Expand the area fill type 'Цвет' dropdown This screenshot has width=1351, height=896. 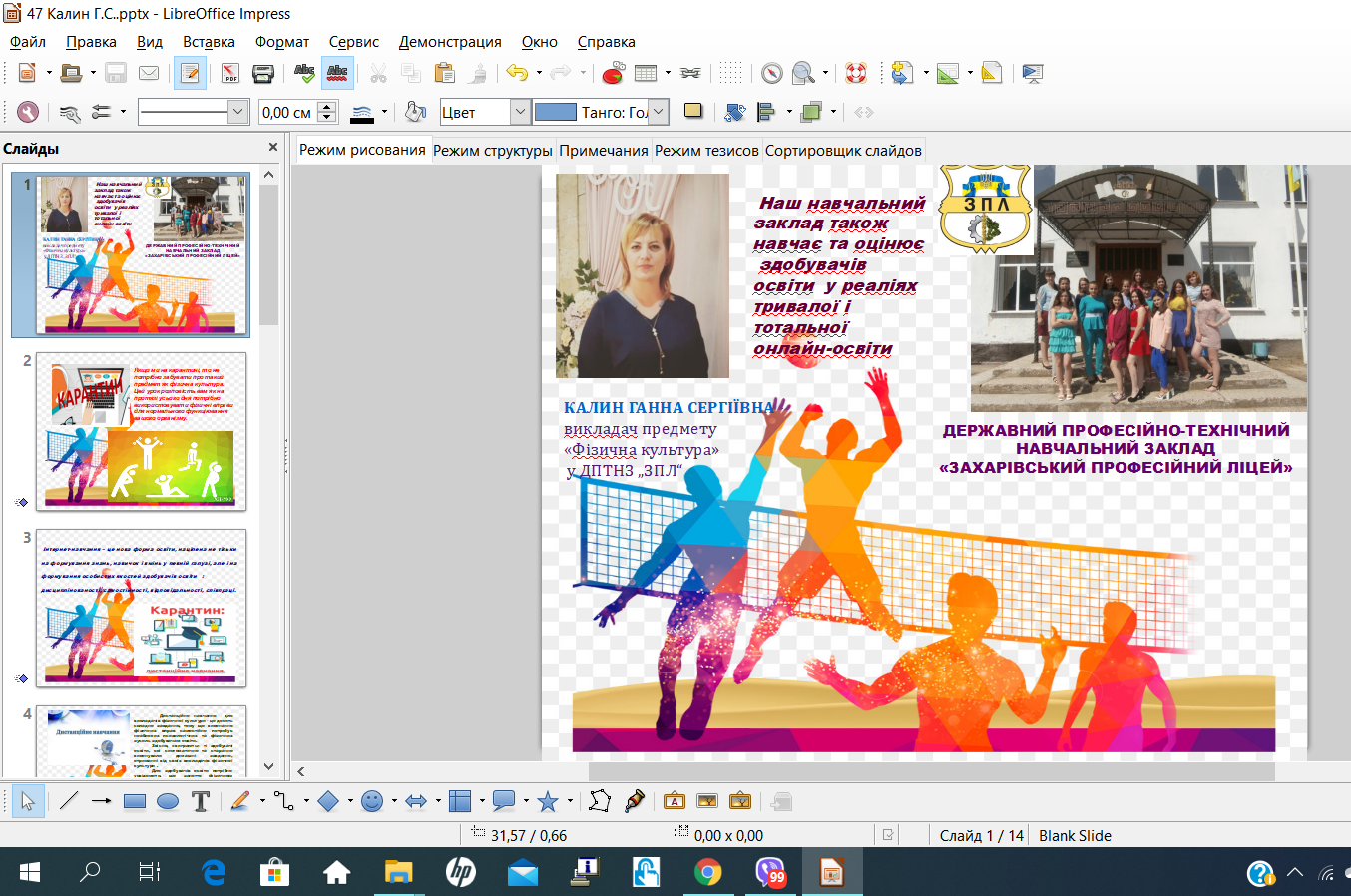(519, 112)
